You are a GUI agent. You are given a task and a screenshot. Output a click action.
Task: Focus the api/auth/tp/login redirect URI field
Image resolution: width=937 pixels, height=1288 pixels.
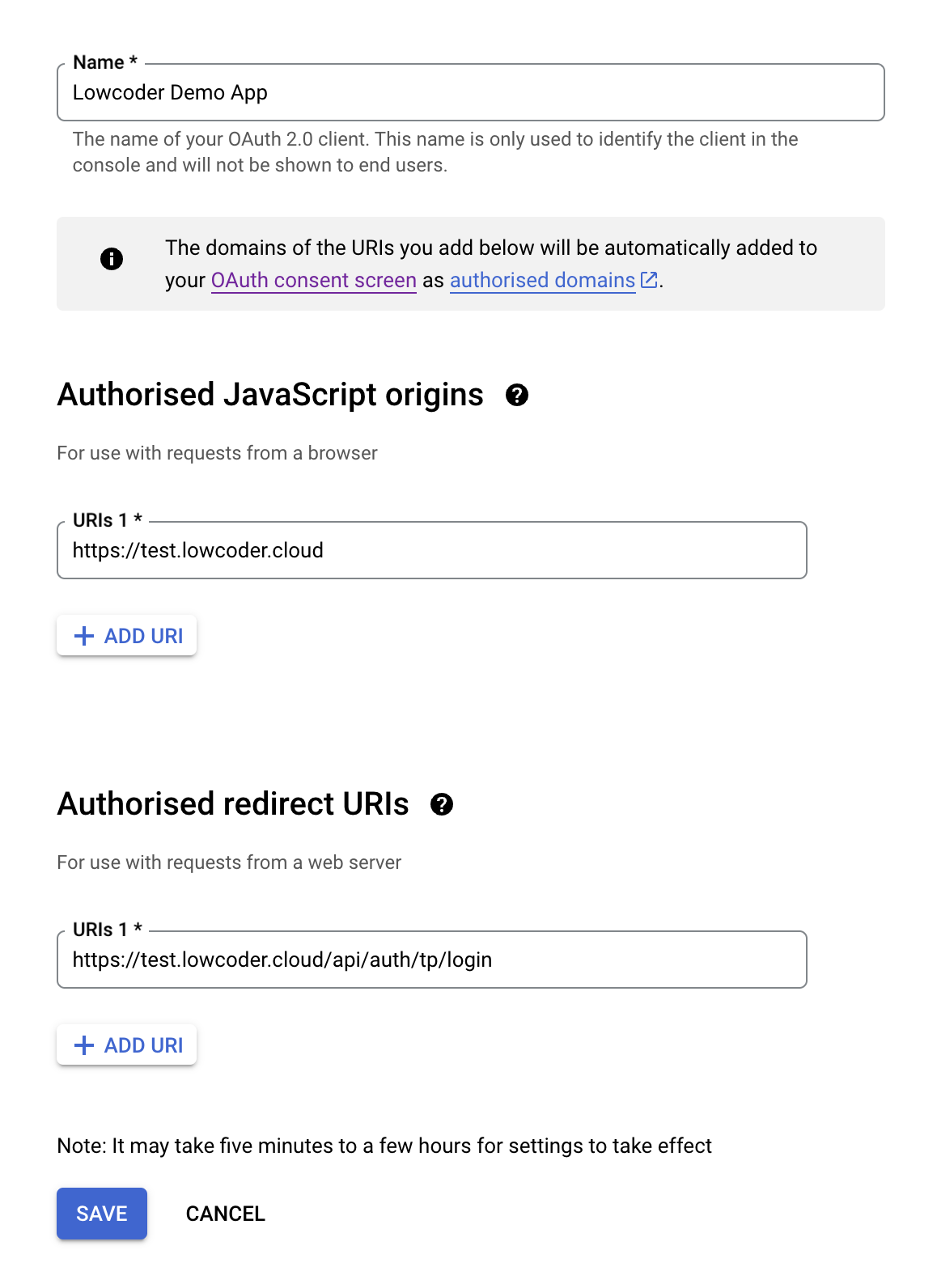point(431,960)
